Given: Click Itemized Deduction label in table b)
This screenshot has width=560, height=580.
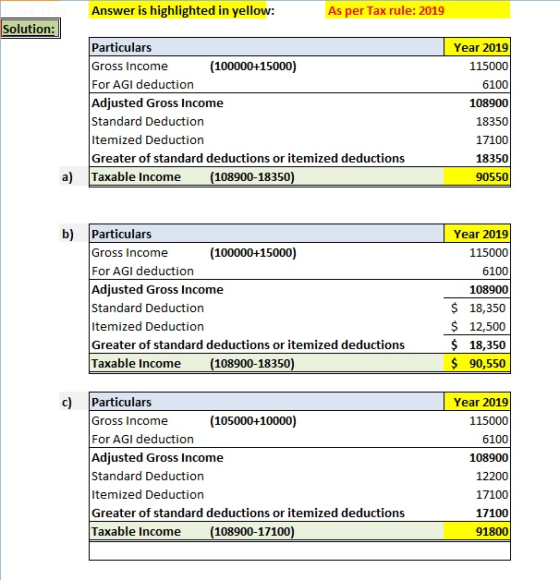Looking at the screenshot, I should 148,326.
